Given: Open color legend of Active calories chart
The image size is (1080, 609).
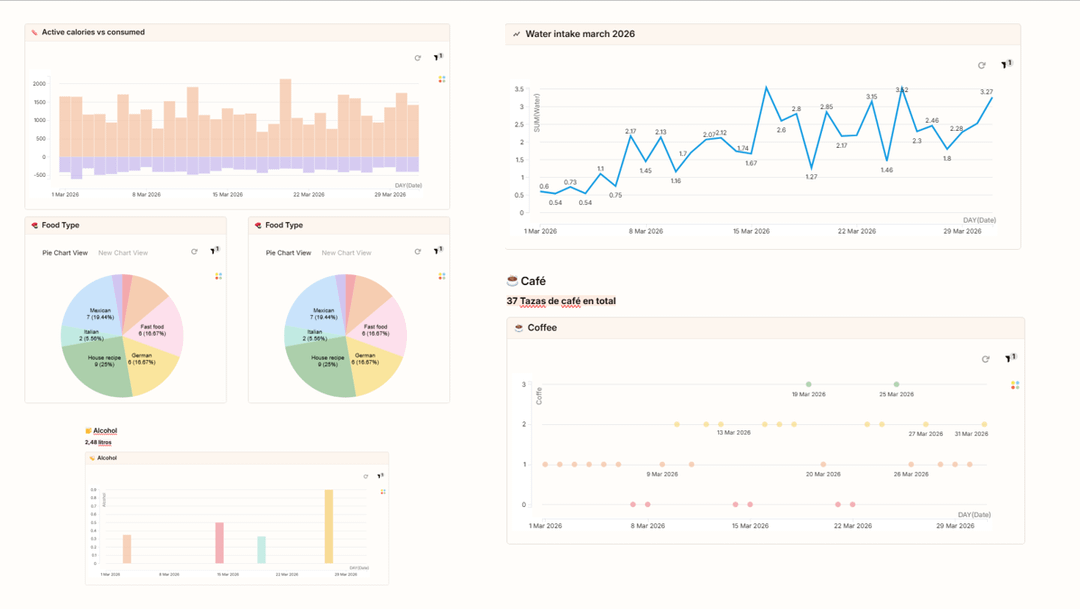Looking at the screenshot, I should [442, 79].
